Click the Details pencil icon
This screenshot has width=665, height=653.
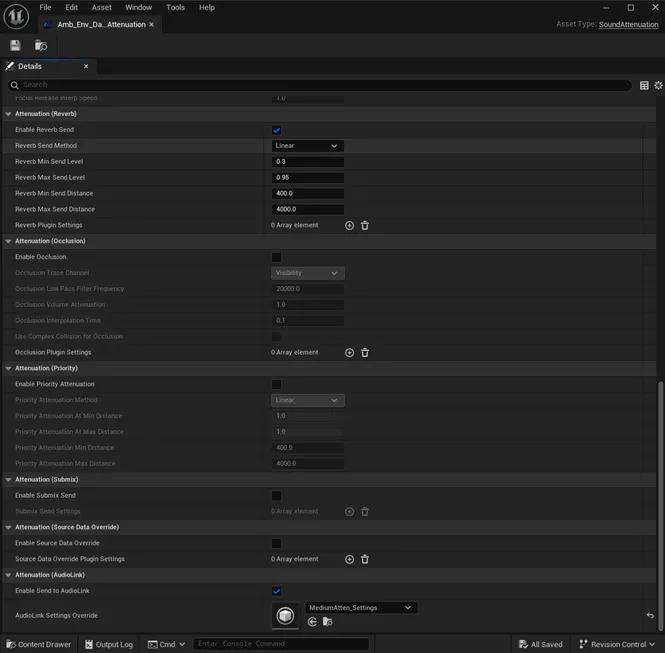10,66
